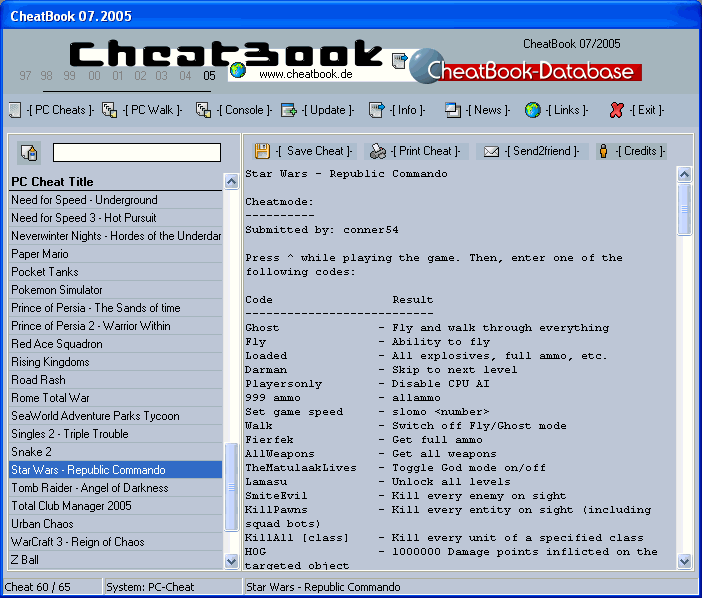Click the cheat list scrollbar thumb

[x=231, y=487]
